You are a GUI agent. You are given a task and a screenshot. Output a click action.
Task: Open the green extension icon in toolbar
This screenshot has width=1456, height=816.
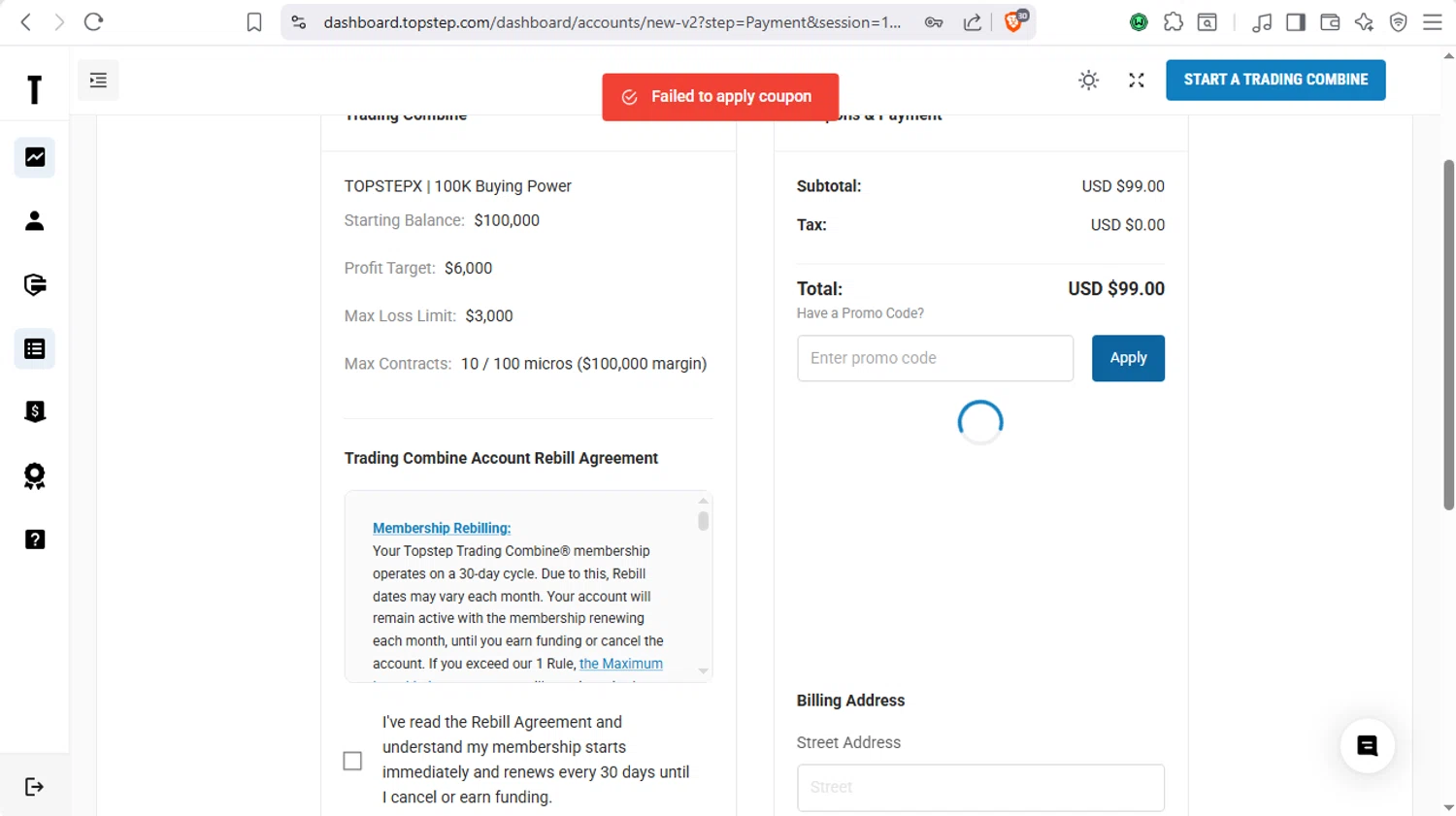click(1139, 21)
